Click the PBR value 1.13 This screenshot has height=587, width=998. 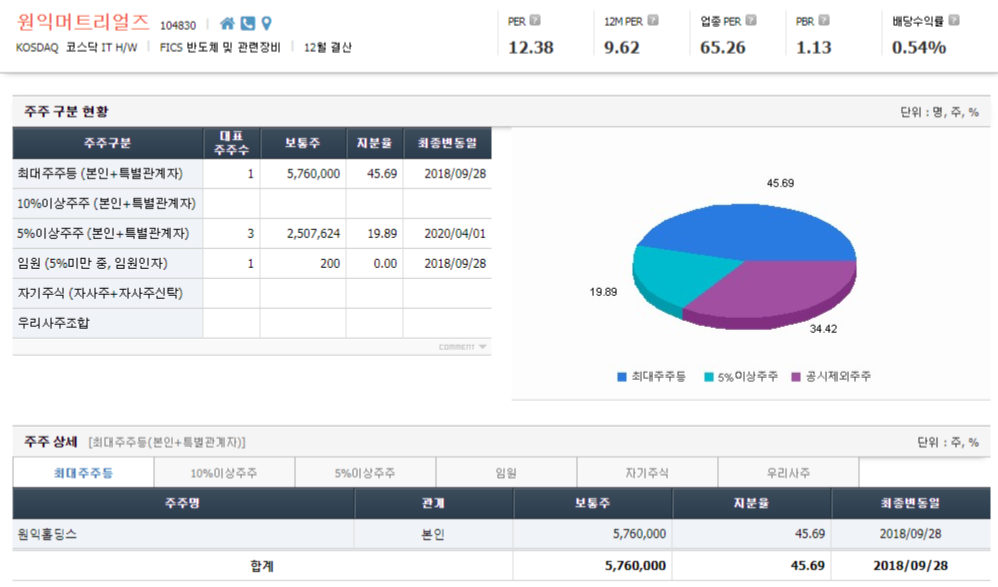click(x=813, y=48)
